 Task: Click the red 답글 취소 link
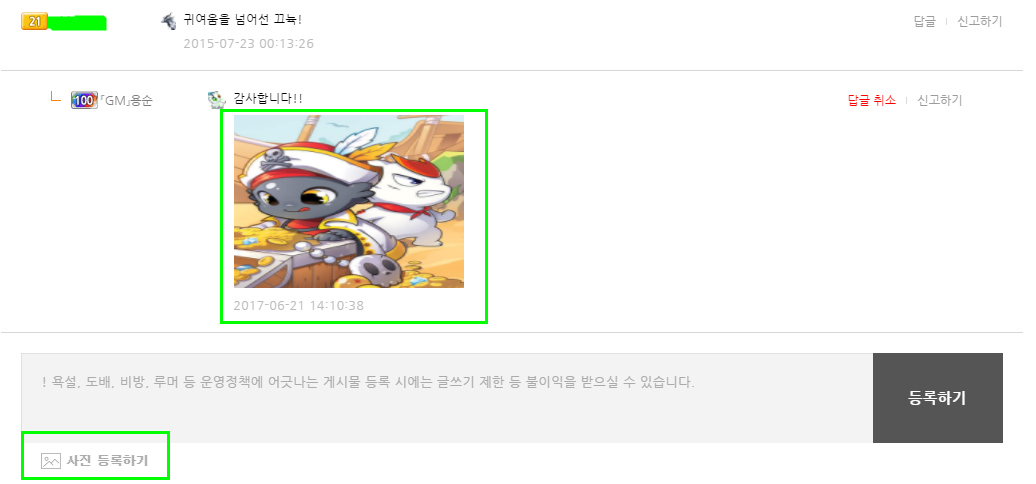pyautogui.click(x=871, y=100)
